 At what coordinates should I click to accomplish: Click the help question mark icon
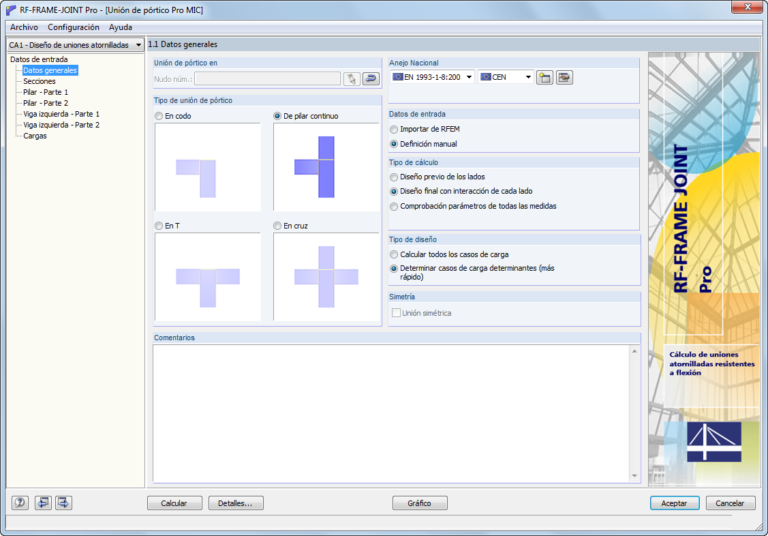point(20,503)
